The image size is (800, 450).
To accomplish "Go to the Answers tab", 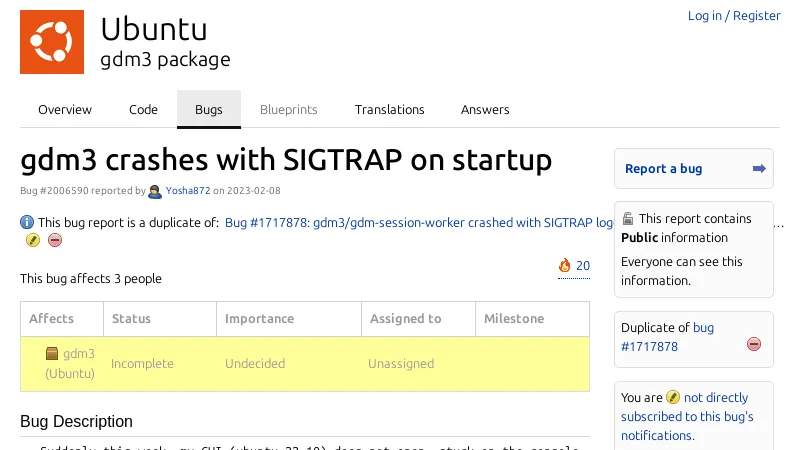I will (x=485, y=110).
